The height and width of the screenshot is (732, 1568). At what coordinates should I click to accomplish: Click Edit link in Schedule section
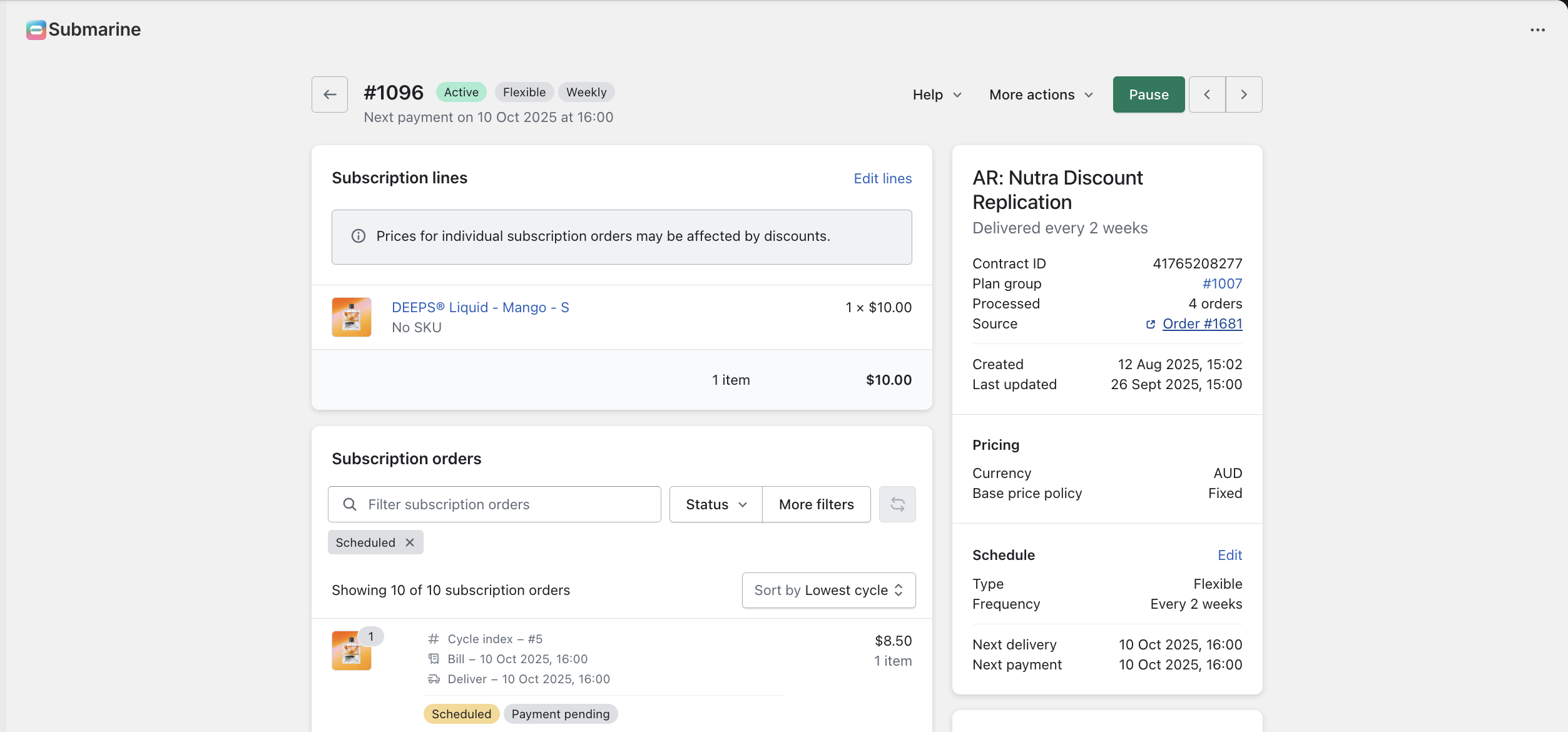pyautogui.click(x=1229, y=555)
